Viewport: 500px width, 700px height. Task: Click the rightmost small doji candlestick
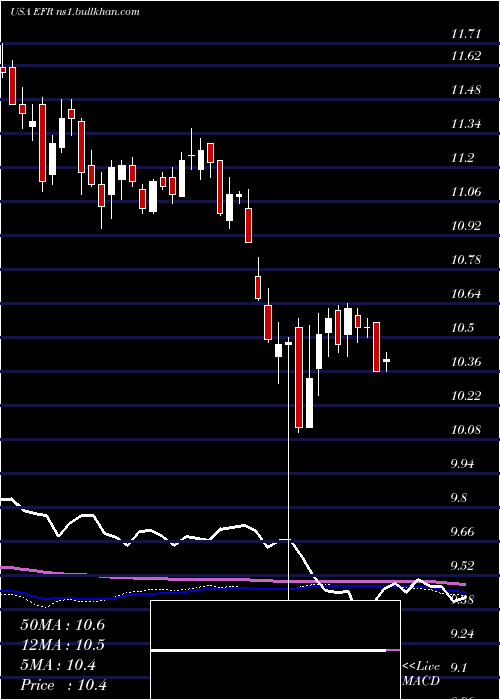click(386, 360)
